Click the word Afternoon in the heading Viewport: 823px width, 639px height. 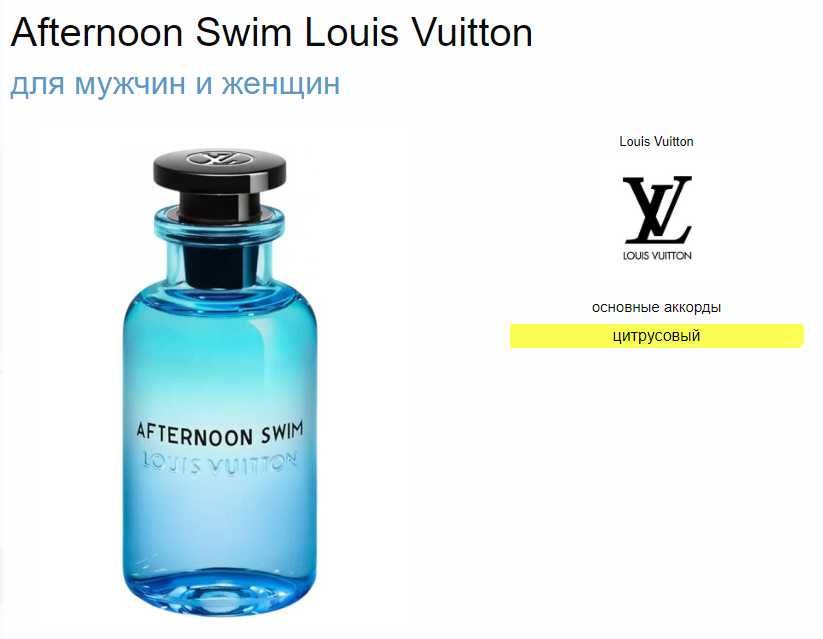pyautogui.click(x=97, y=32)
